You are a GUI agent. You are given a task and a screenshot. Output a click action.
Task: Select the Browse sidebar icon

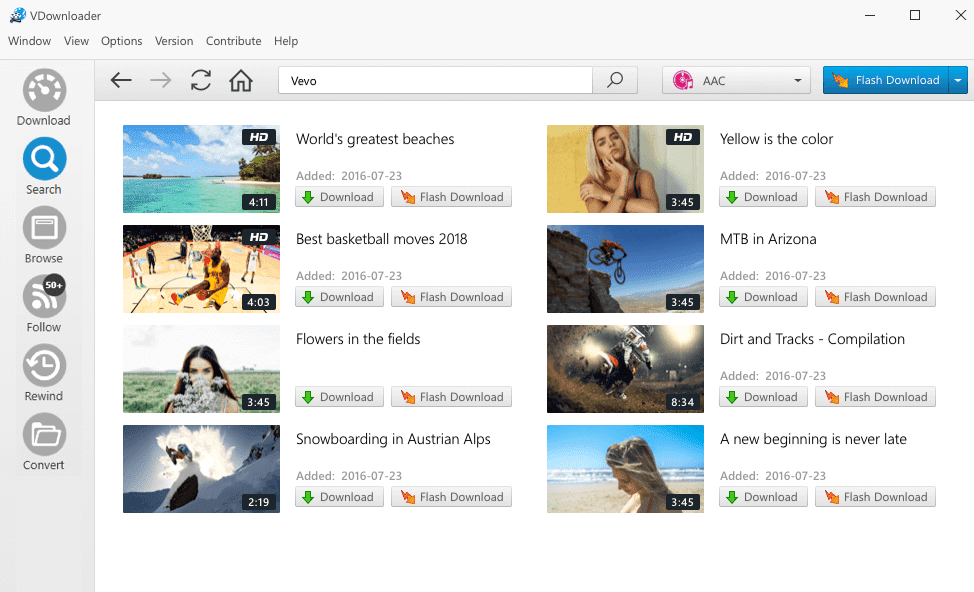43,228
